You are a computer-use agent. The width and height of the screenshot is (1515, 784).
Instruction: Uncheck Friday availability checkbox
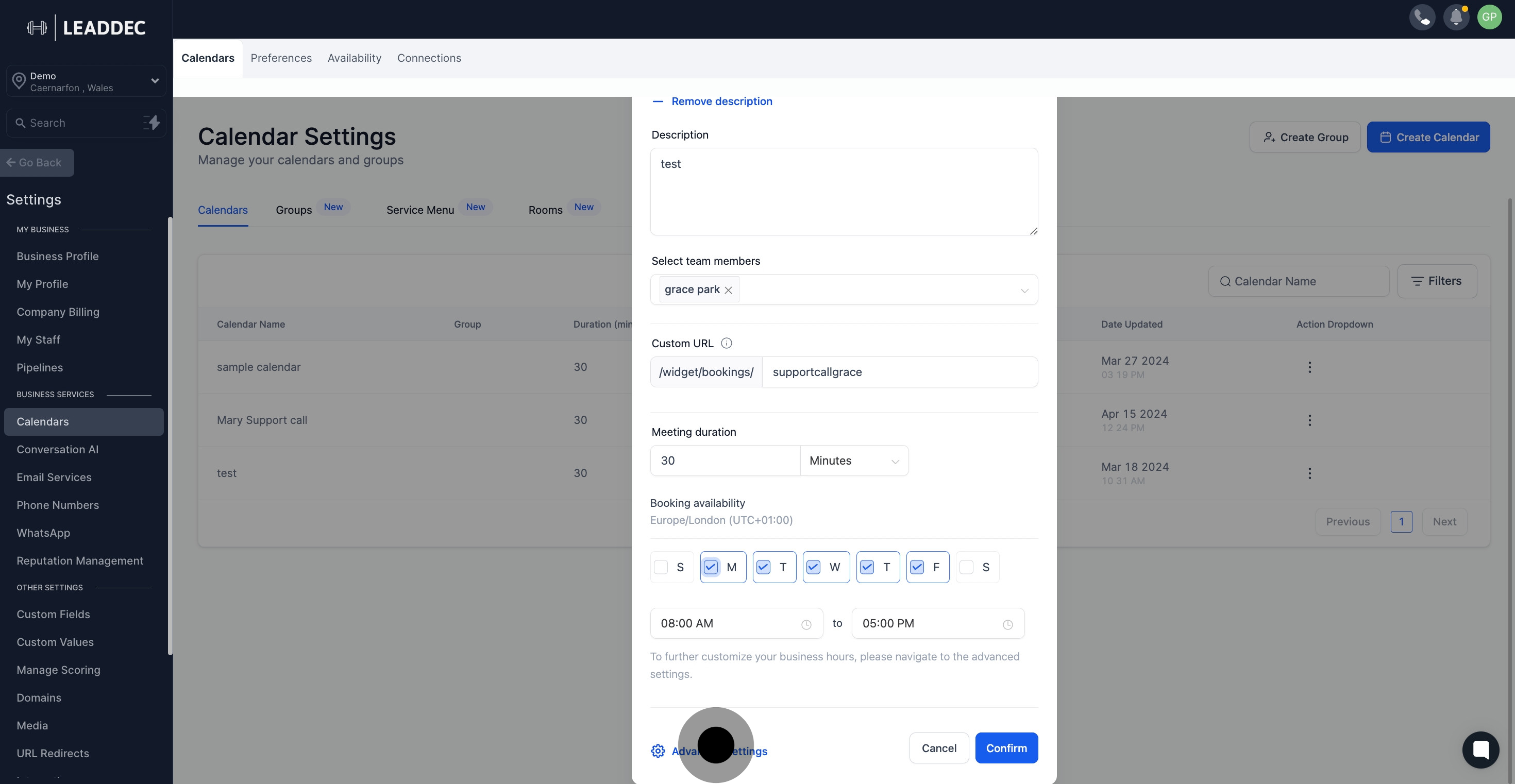(x=917, y=567)
